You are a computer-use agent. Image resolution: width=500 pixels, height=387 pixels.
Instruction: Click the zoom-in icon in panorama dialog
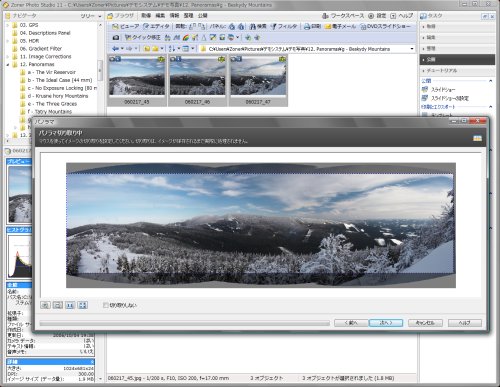click(x=45, y=305)
